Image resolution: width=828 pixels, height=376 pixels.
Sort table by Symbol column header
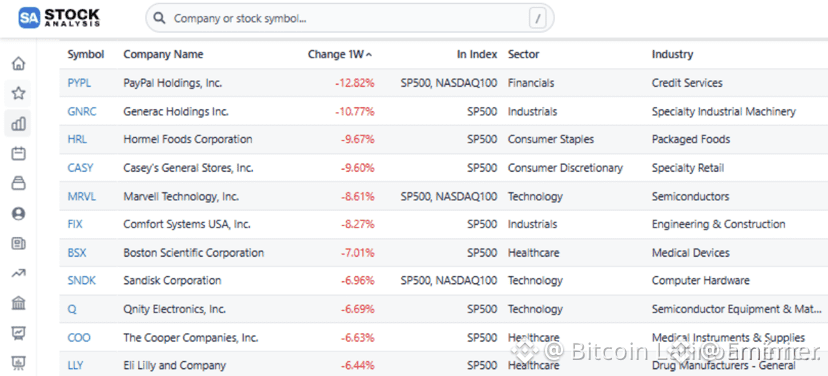click(86, 54)
